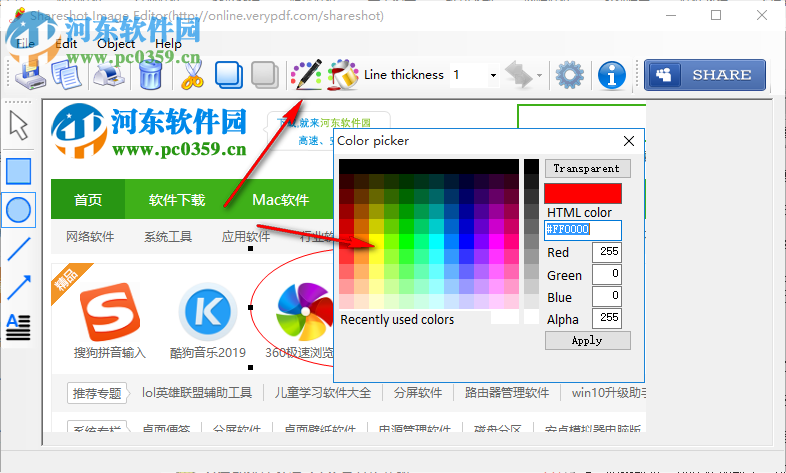The height and width of the screenshot is (473, 786).
Task: Click the HTML color input field
Action: coord(582,230)
